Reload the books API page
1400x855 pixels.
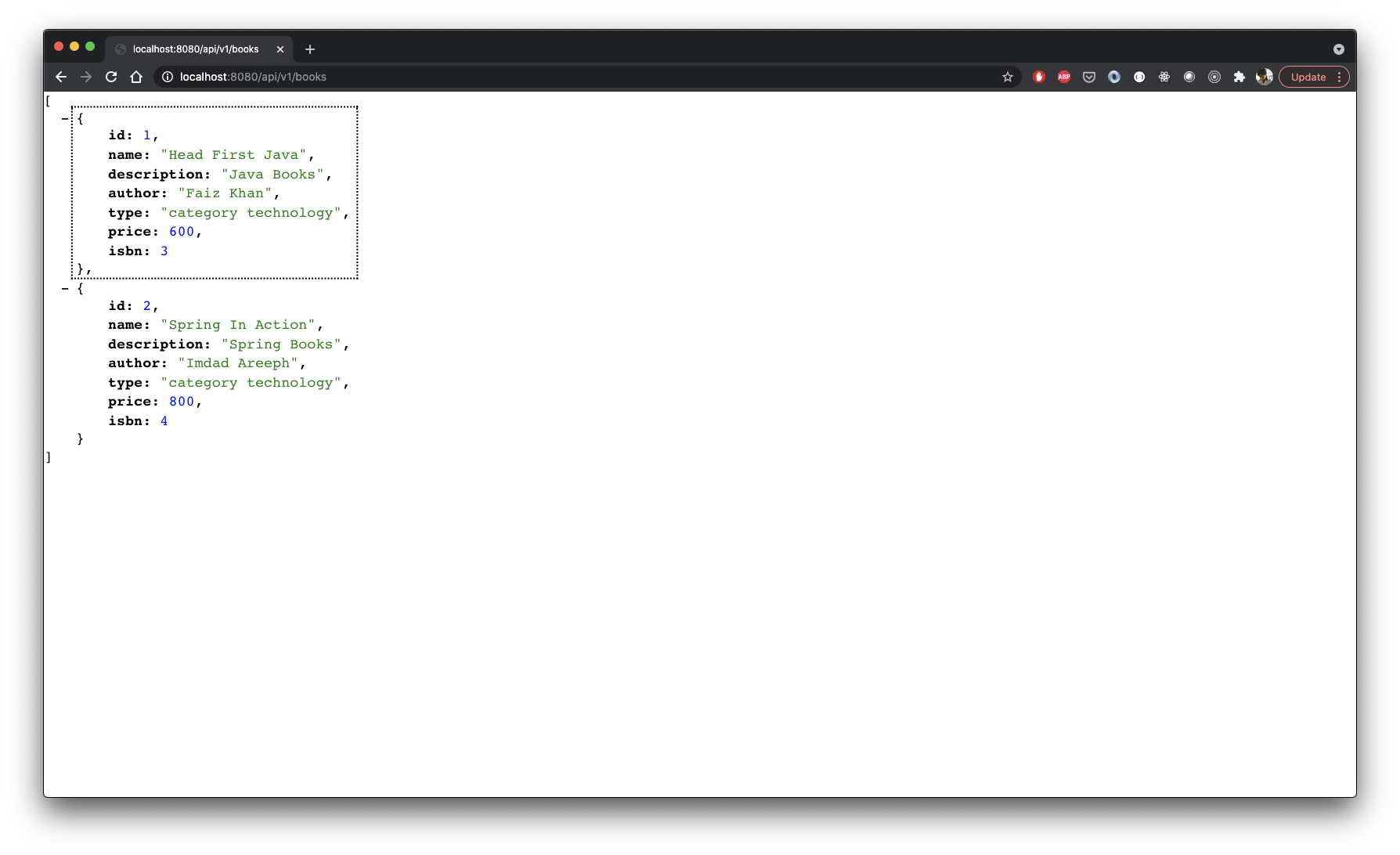coord(111,77)
